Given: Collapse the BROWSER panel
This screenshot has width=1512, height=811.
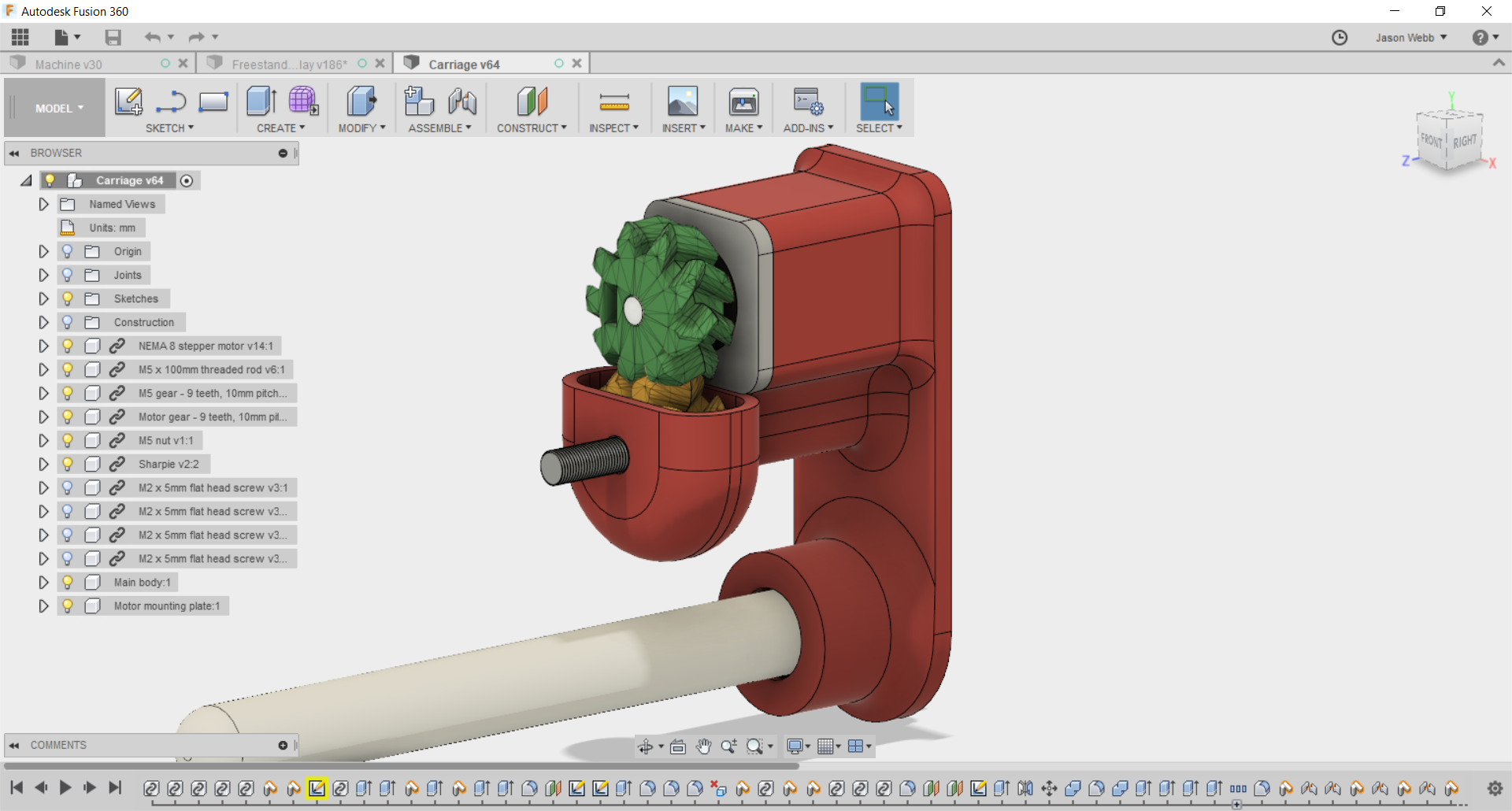Looking at the screenshot, I should pyautogui.click(x=14, y=153).
